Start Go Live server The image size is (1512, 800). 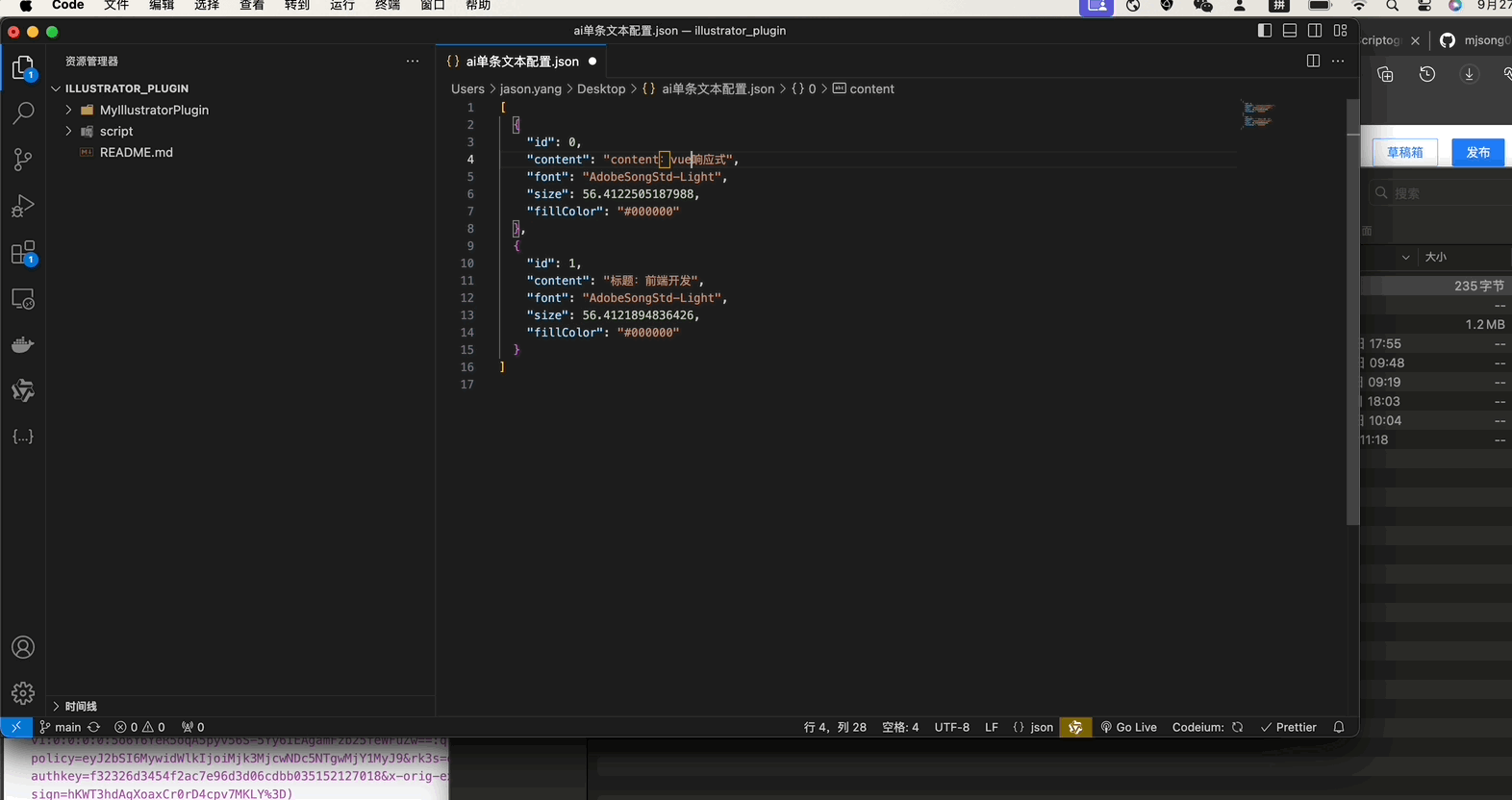1128,727
